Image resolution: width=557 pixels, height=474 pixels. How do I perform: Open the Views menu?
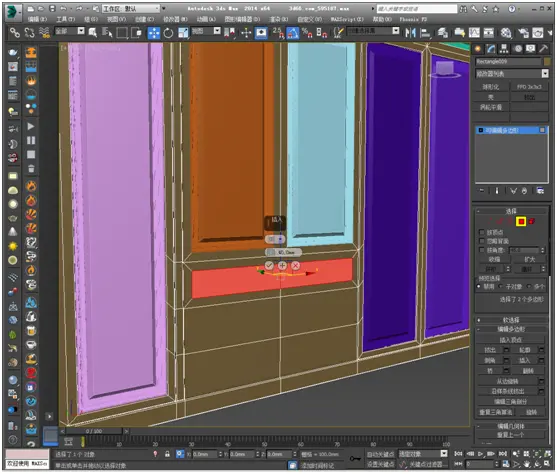pyautogui.click(x=117, y=19)
